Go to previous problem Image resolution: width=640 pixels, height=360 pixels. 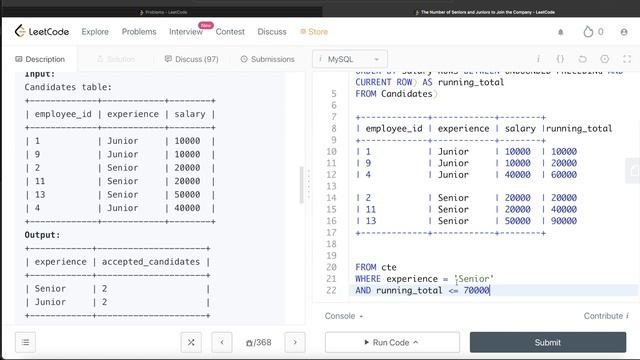tap(222, 342)
